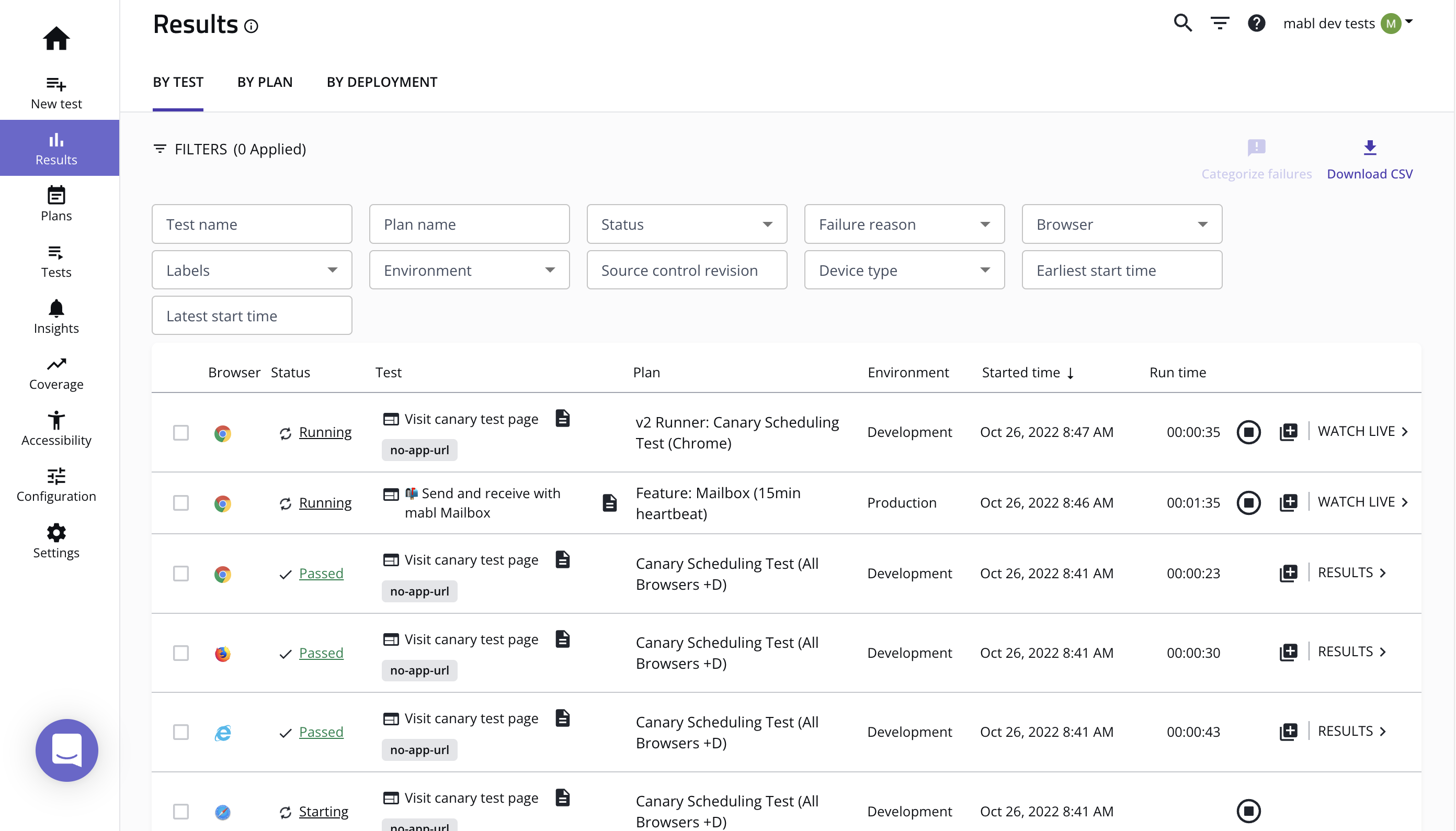Check the first Running test checkbox

[x=181, y=433]
